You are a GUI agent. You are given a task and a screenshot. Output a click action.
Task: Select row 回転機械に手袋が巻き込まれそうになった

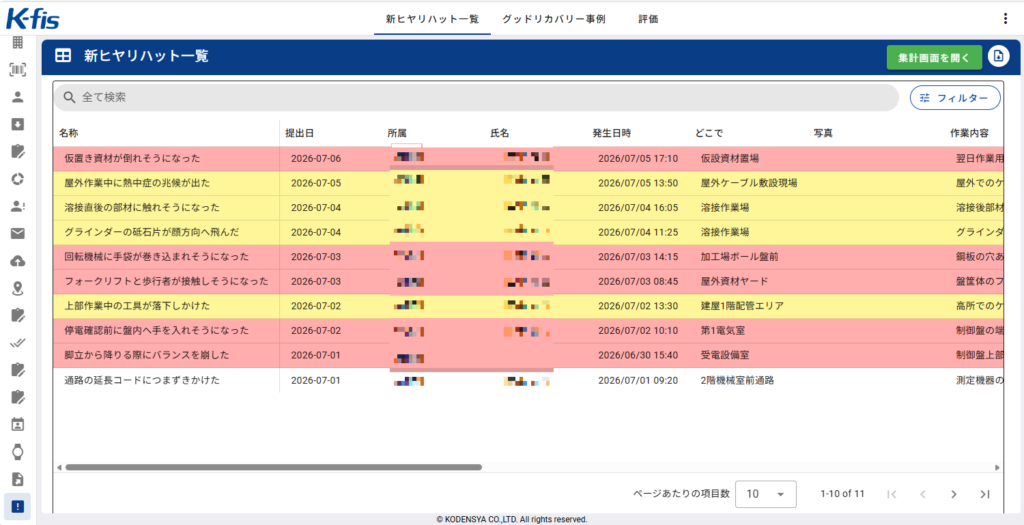point(528,257)
